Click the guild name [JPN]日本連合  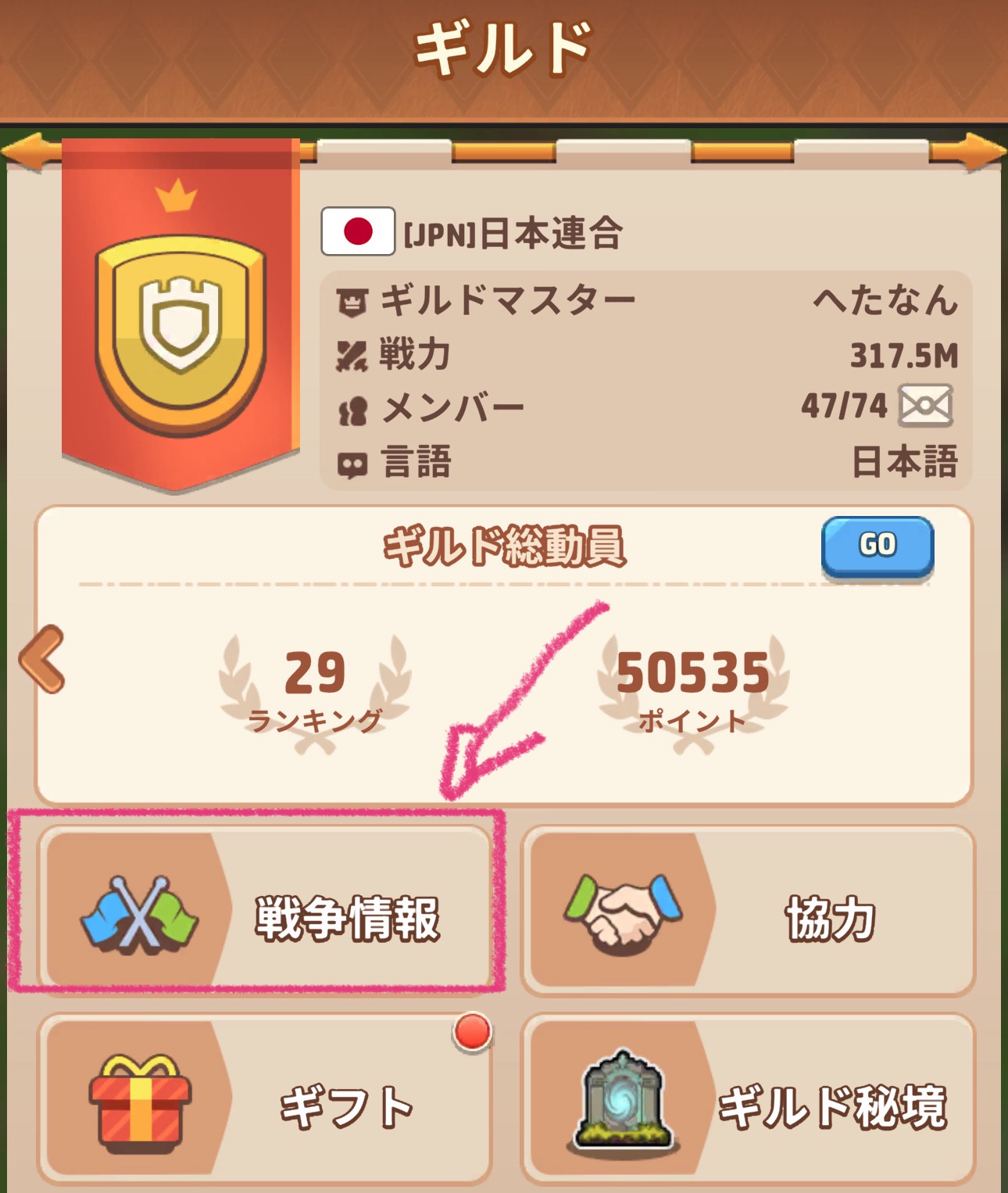point(513,233)
